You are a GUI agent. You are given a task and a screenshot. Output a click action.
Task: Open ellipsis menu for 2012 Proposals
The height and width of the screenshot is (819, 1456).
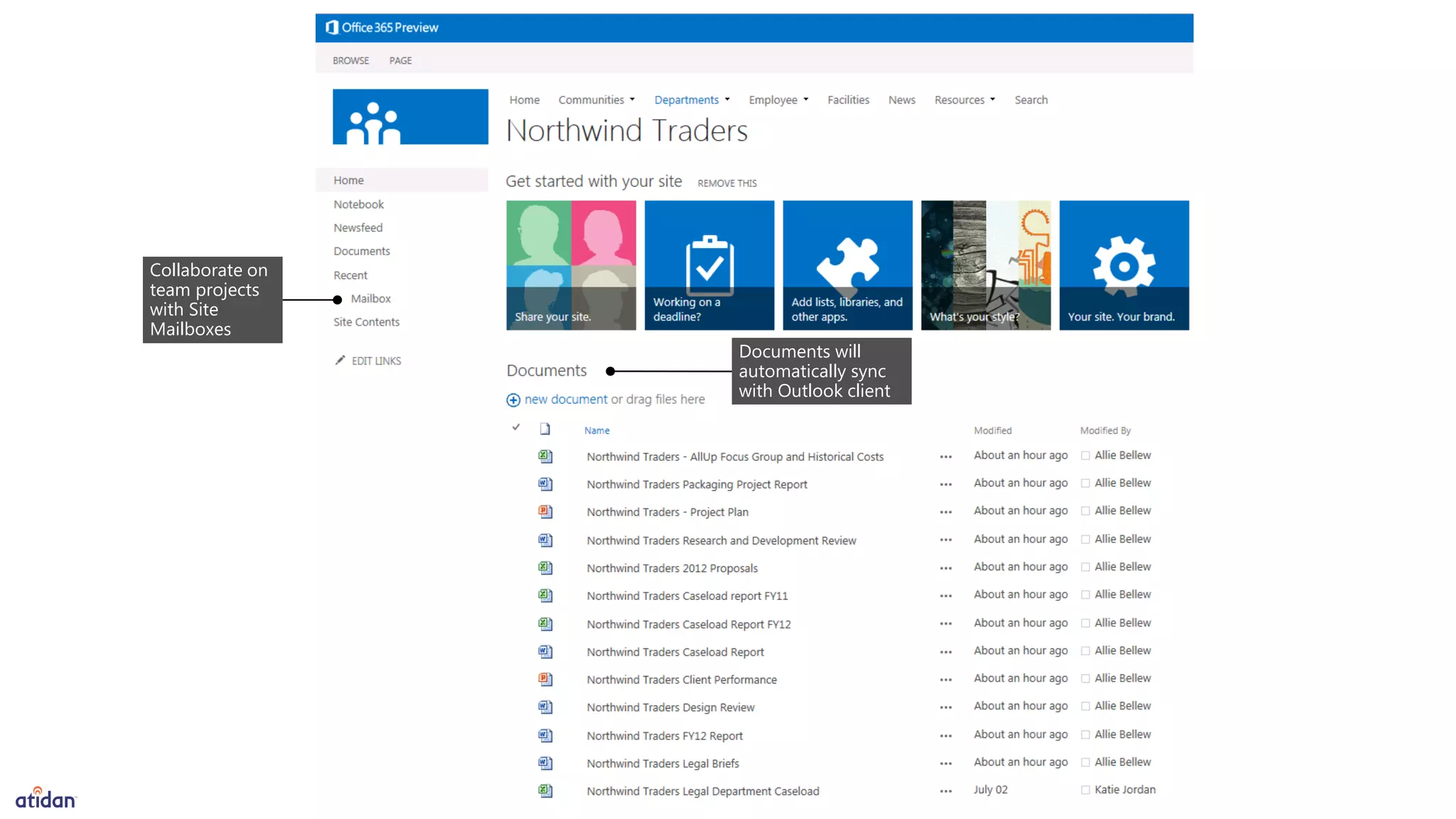click(946, 569)
